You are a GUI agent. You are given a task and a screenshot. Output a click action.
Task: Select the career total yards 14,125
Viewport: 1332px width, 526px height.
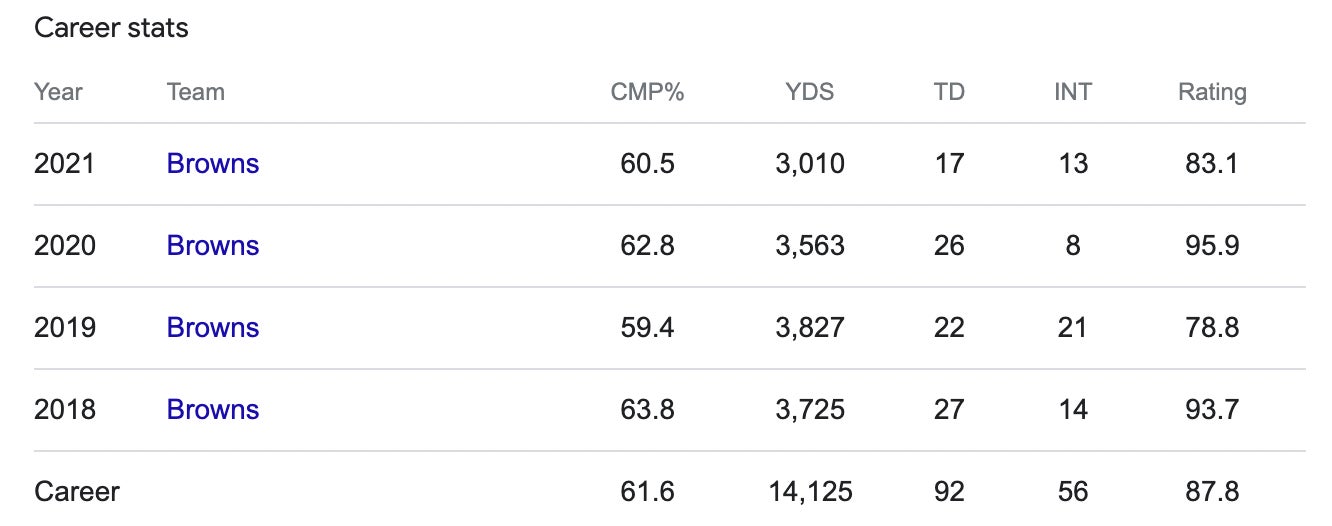pos(809,492)
